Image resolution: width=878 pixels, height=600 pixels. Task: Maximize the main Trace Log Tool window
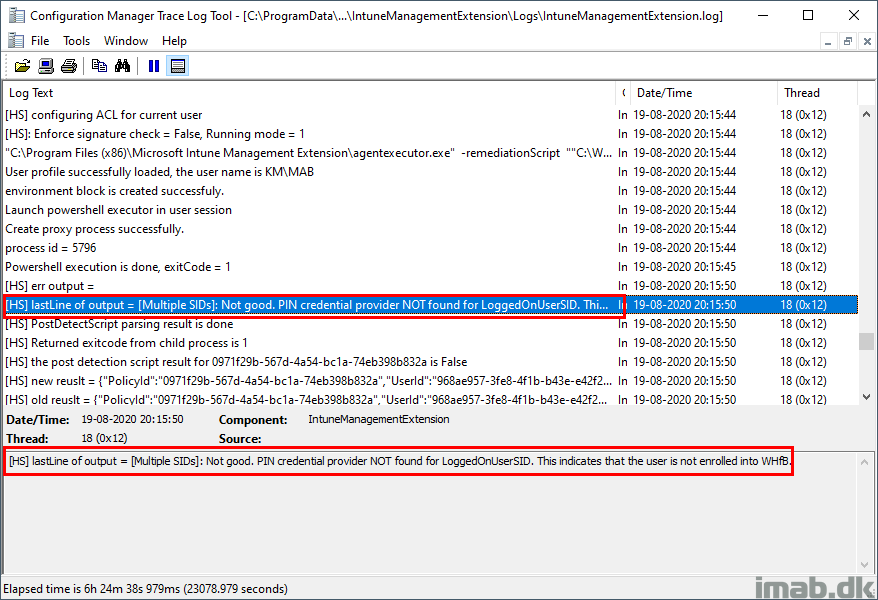(807, 15)
